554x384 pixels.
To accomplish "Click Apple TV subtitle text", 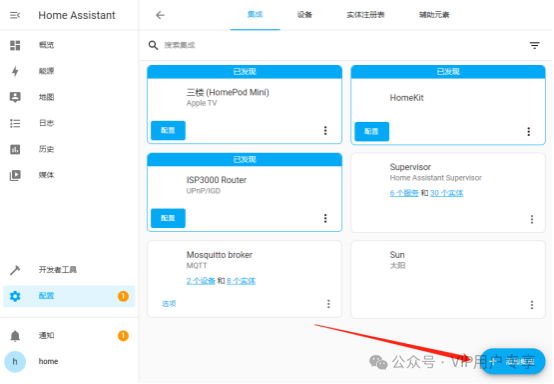I will (202, 104).
